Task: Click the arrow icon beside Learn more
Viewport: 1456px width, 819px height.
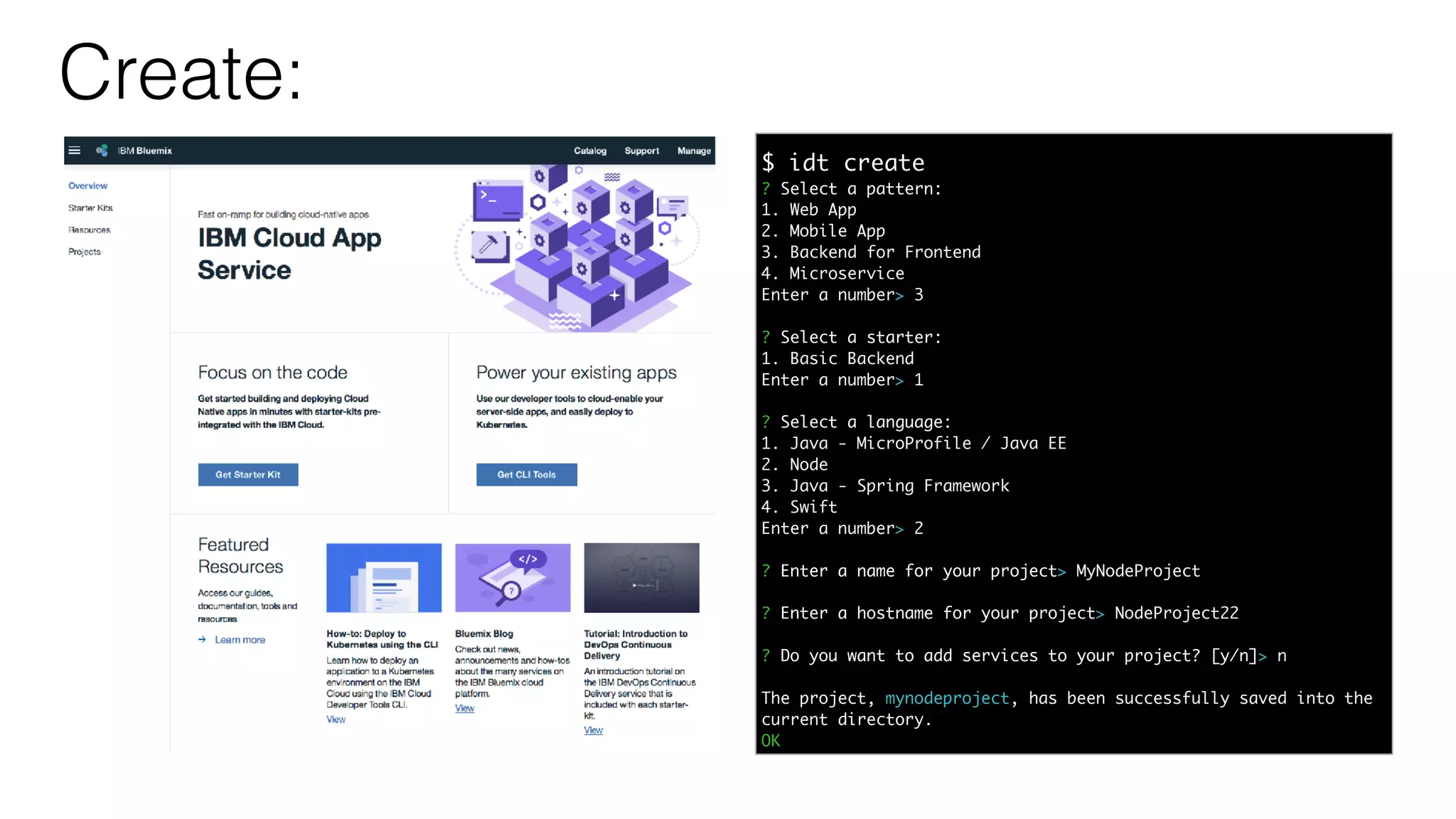Action: pos(202,640)
